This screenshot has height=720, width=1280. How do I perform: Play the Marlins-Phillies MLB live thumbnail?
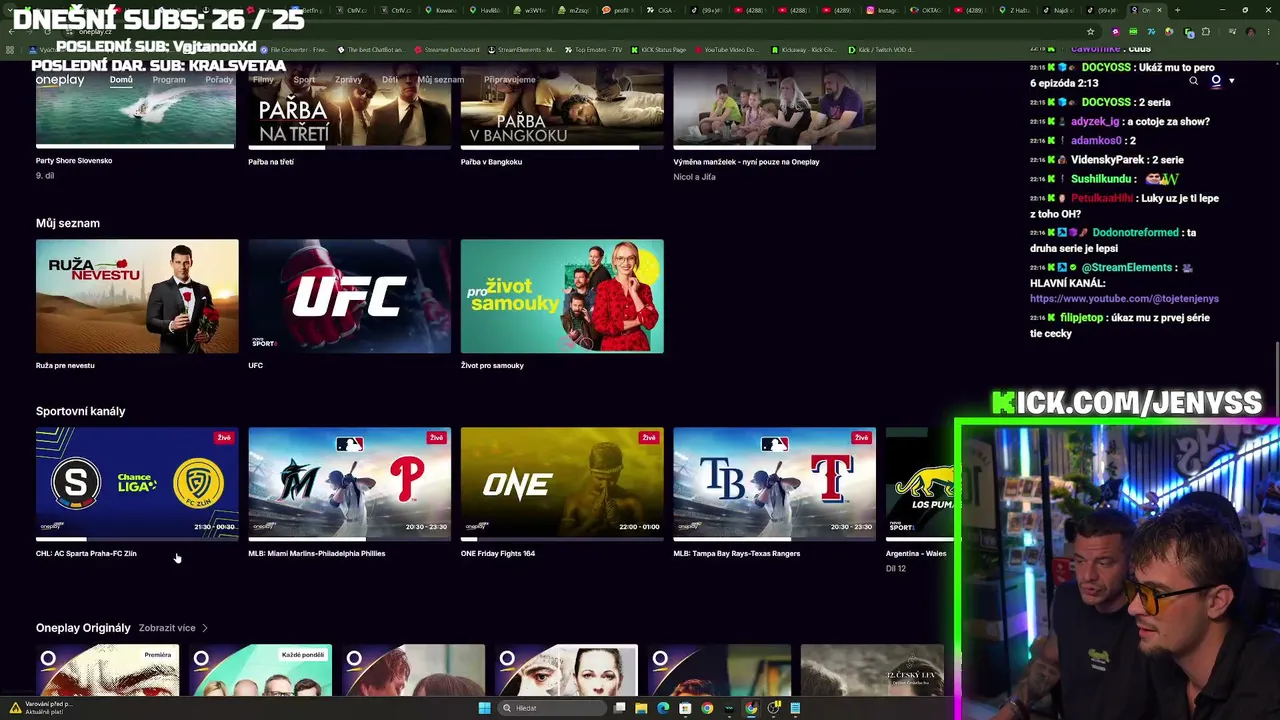(x=349, y=484)
